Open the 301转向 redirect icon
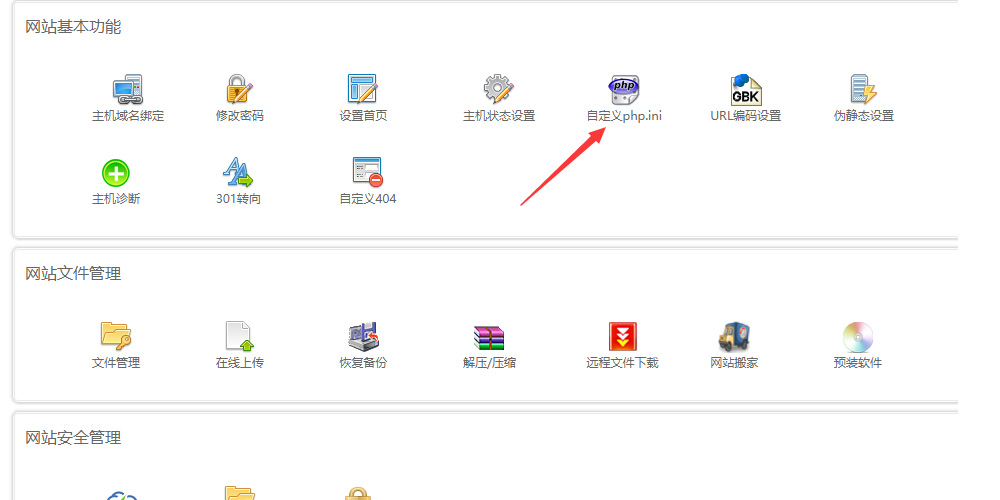 [x=238, y=173]
